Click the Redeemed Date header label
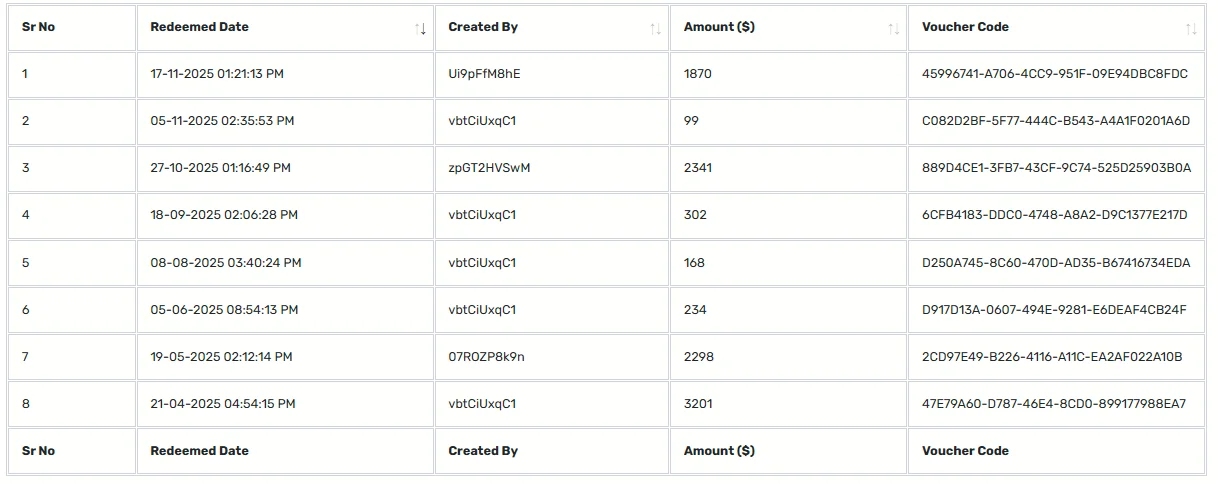Screen dimensions: 1218x483 (200, 27)
